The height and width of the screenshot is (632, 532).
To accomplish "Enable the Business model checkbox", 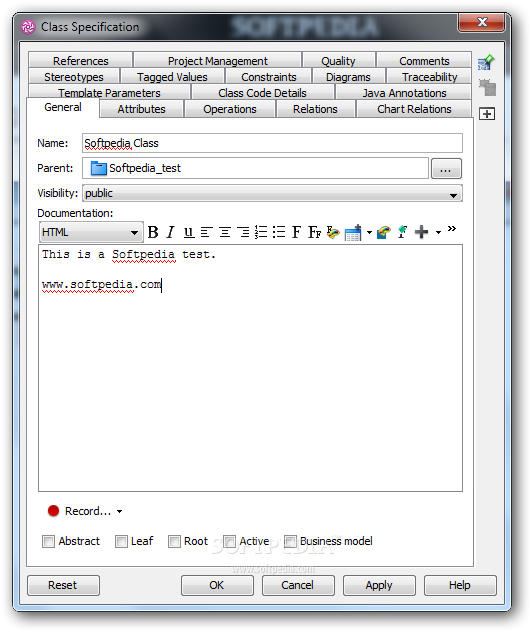I will click(290, 541).
